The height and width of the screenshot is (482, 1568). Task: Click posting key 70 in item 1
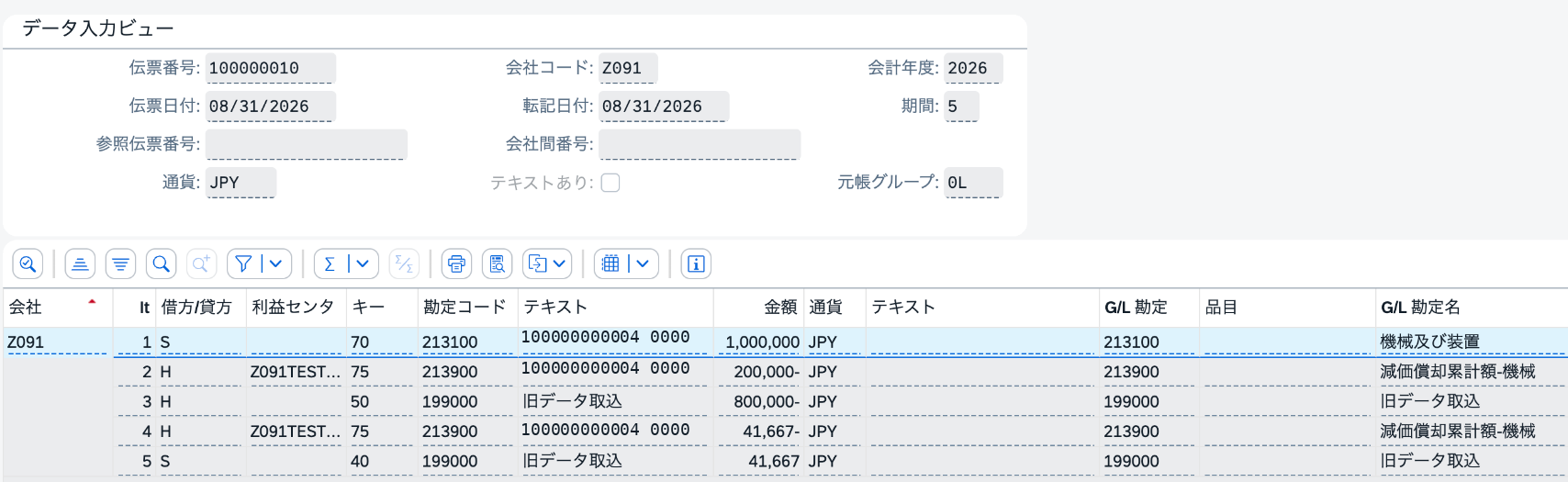coord(382,342)
